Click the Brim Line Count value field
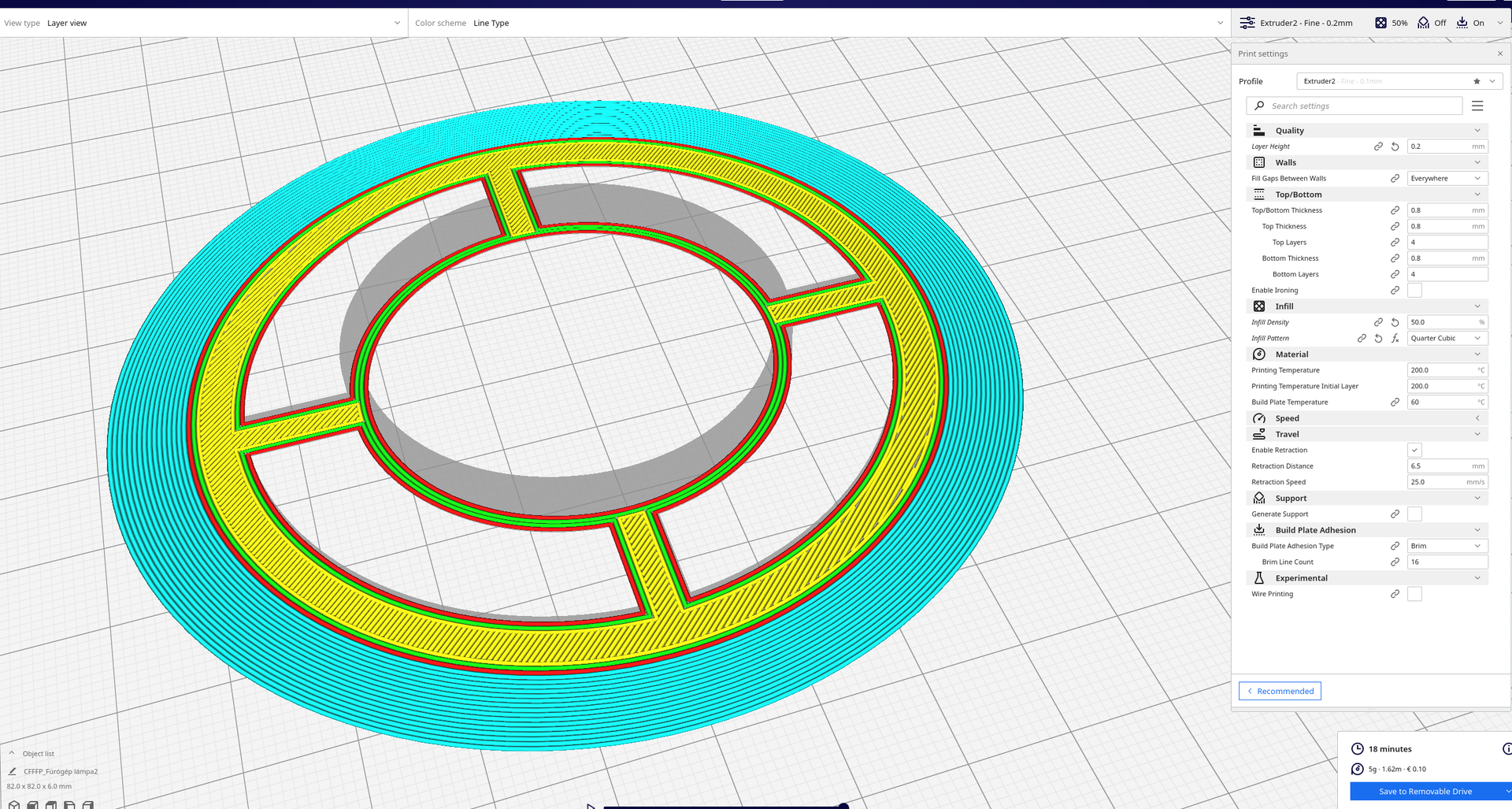1512x809 pixels. coord(1447,562)
